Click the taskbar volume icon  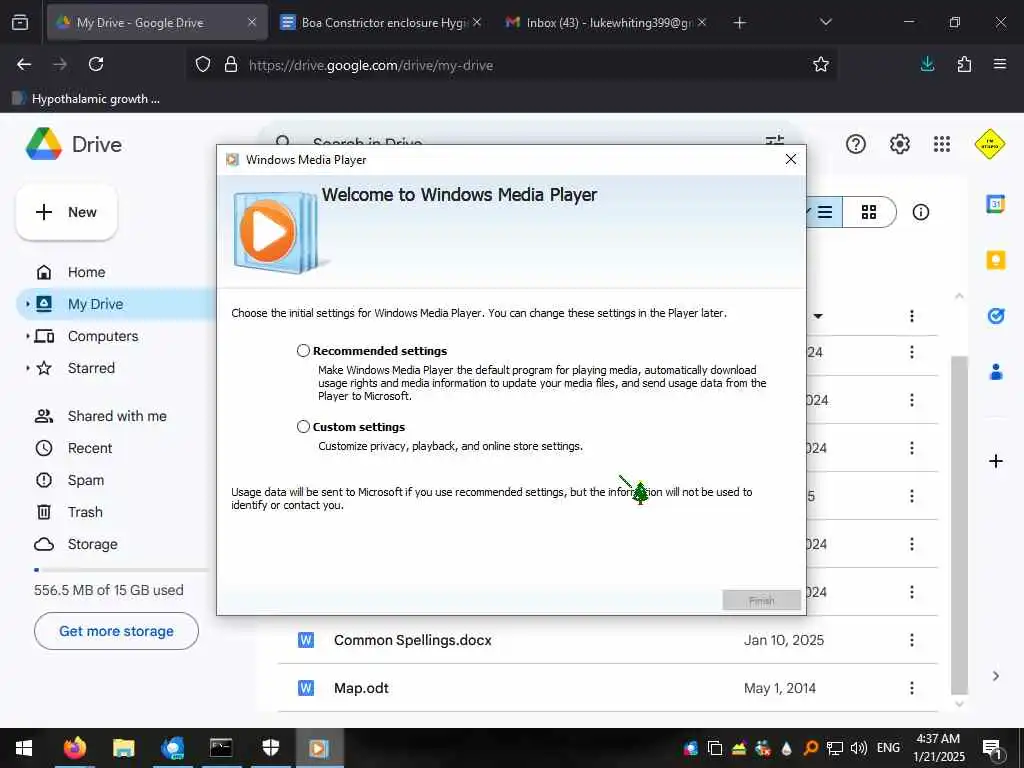click(x=859, y=748)
